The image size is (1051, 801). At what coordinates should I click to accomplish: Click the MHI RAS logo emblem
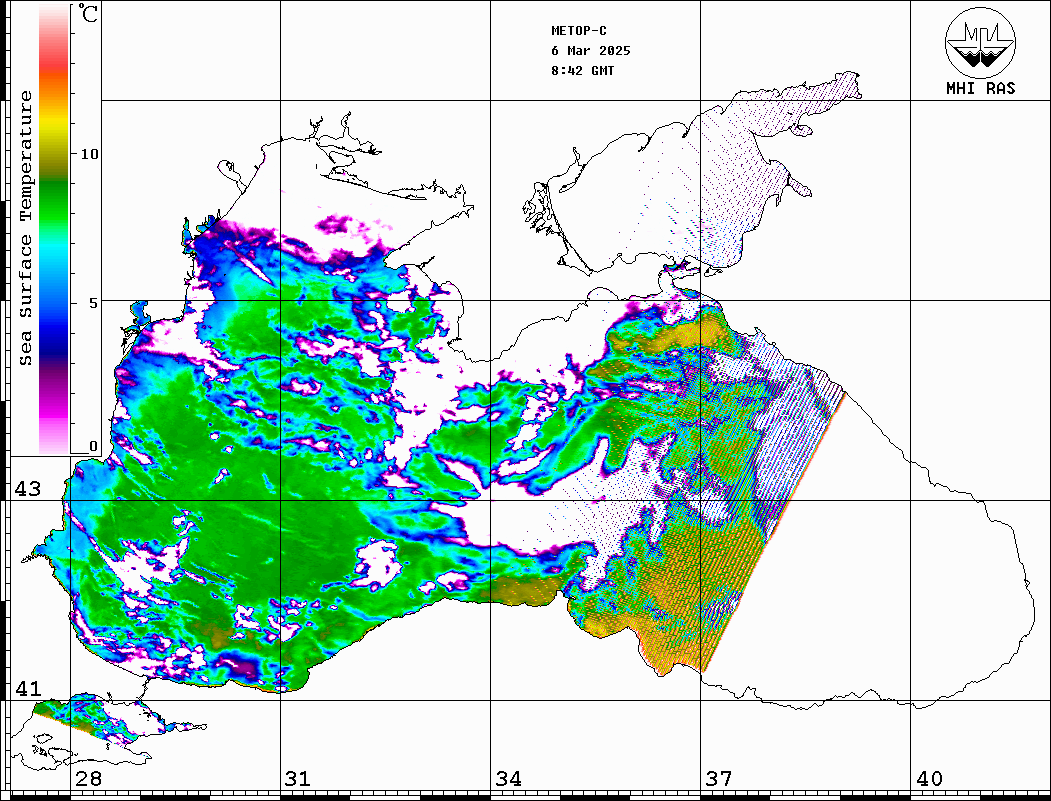[981, 42]
